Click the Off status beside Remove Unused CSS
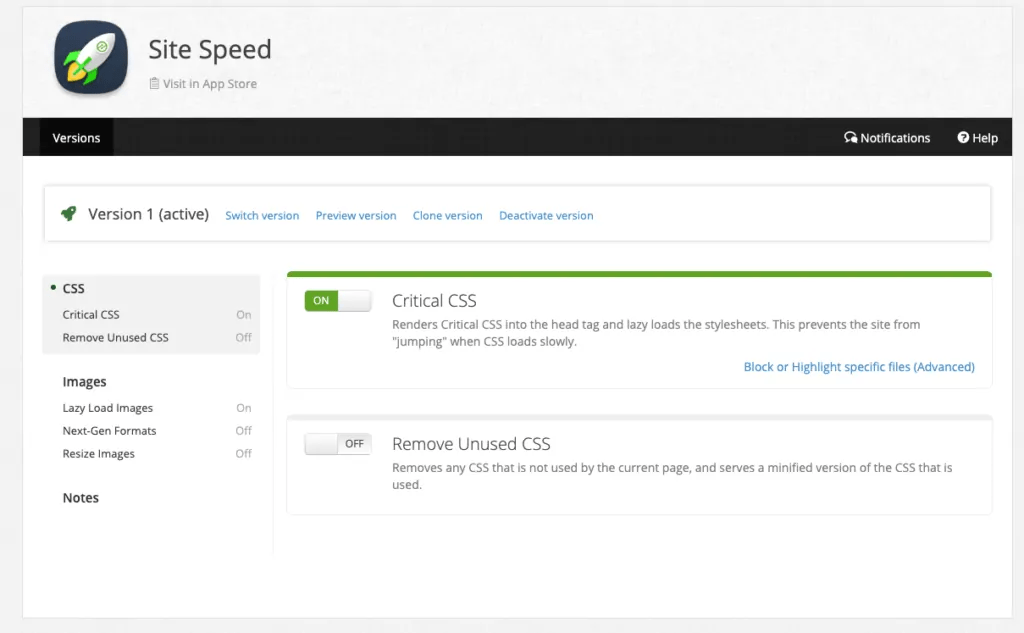The width and height of the screenshot is (1024, 633). pyautogui.click(x=244, y=337)
